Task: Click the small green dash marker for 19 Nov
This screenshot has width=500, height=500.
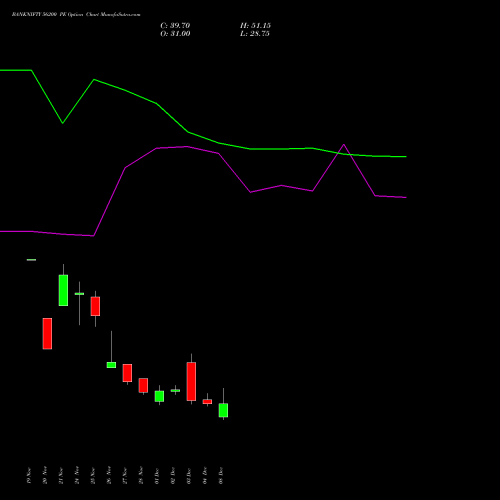Action: point(31,260)
